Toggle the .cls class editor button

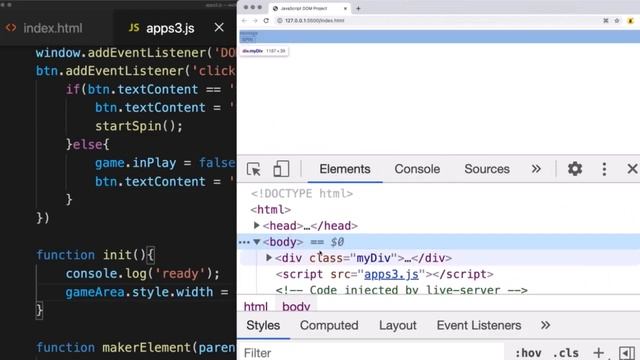tap(566, 353)
